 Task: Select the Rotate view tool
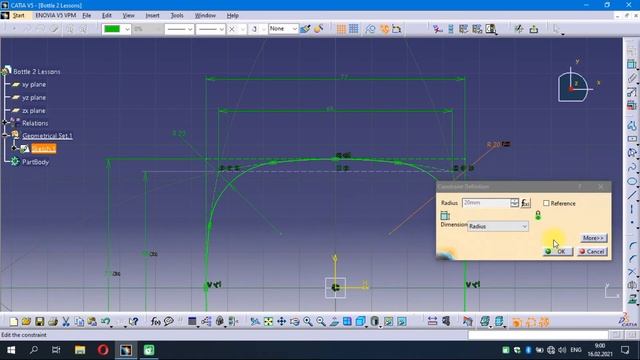(x=295, y=322)
